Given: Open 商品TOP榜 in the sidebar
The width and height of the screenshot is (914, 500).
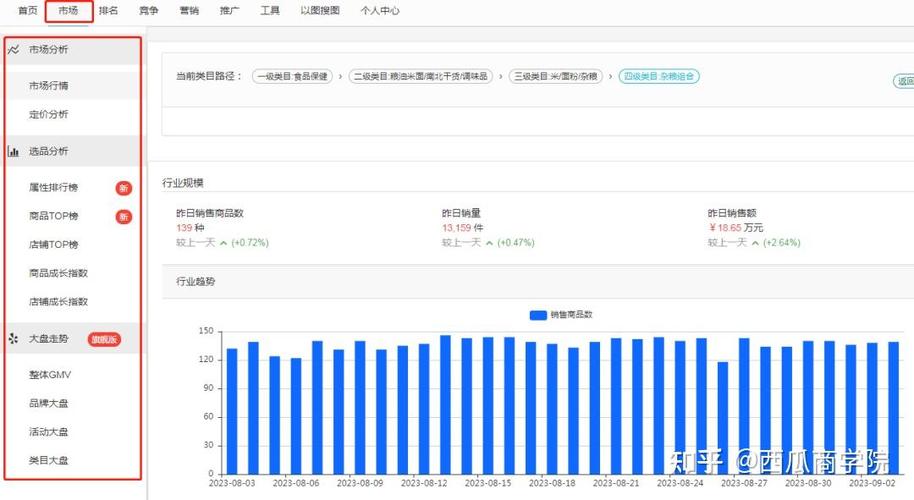Looking at the screenshot, I should pos(54,216).
